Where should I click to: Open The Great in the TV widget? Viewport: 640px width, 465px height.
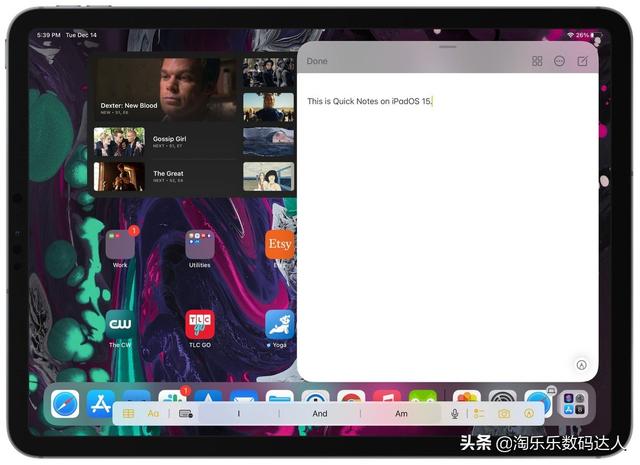point(166,176)
